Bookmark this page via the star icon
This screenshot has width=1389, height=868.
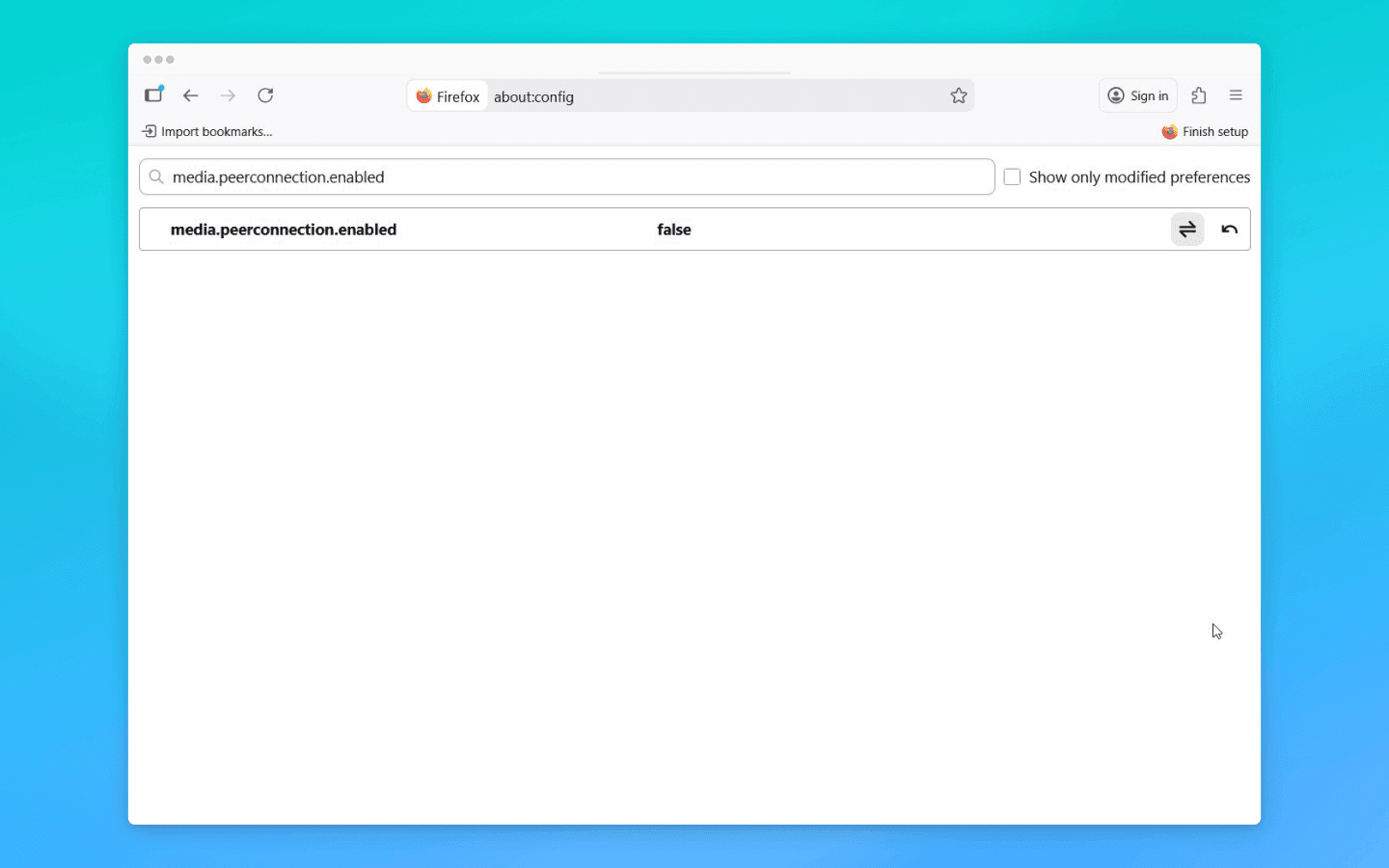959,95
